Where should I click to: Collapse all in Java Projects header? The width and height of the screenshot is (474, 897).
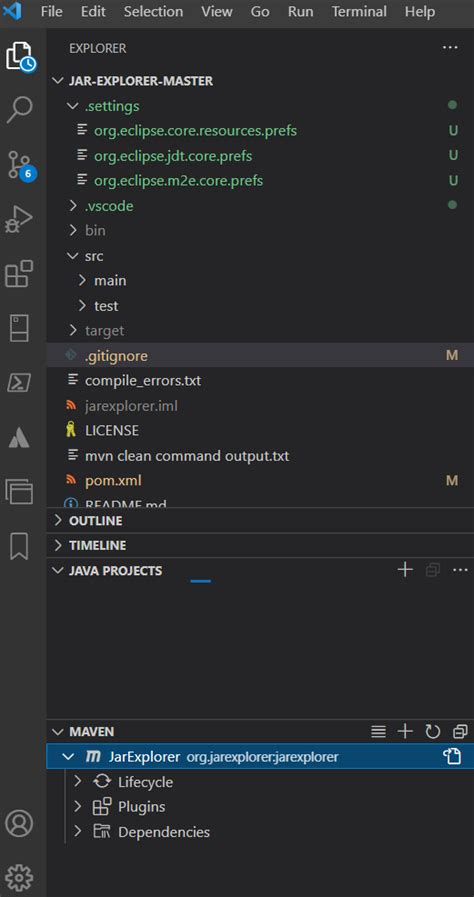tap(433, 570)
